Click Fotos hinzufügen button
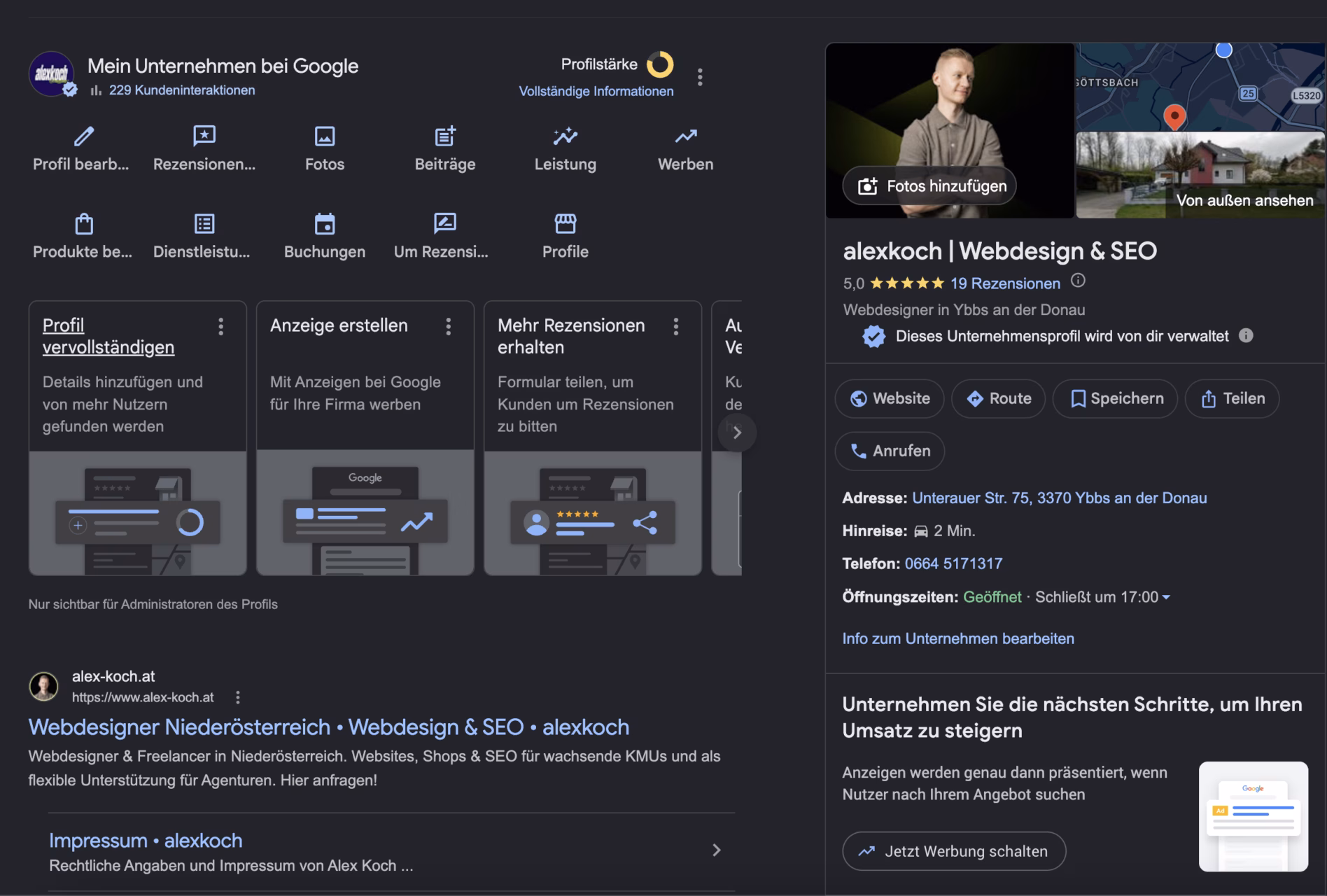Viewport: 1327px width, 896px height. (929, 186)
